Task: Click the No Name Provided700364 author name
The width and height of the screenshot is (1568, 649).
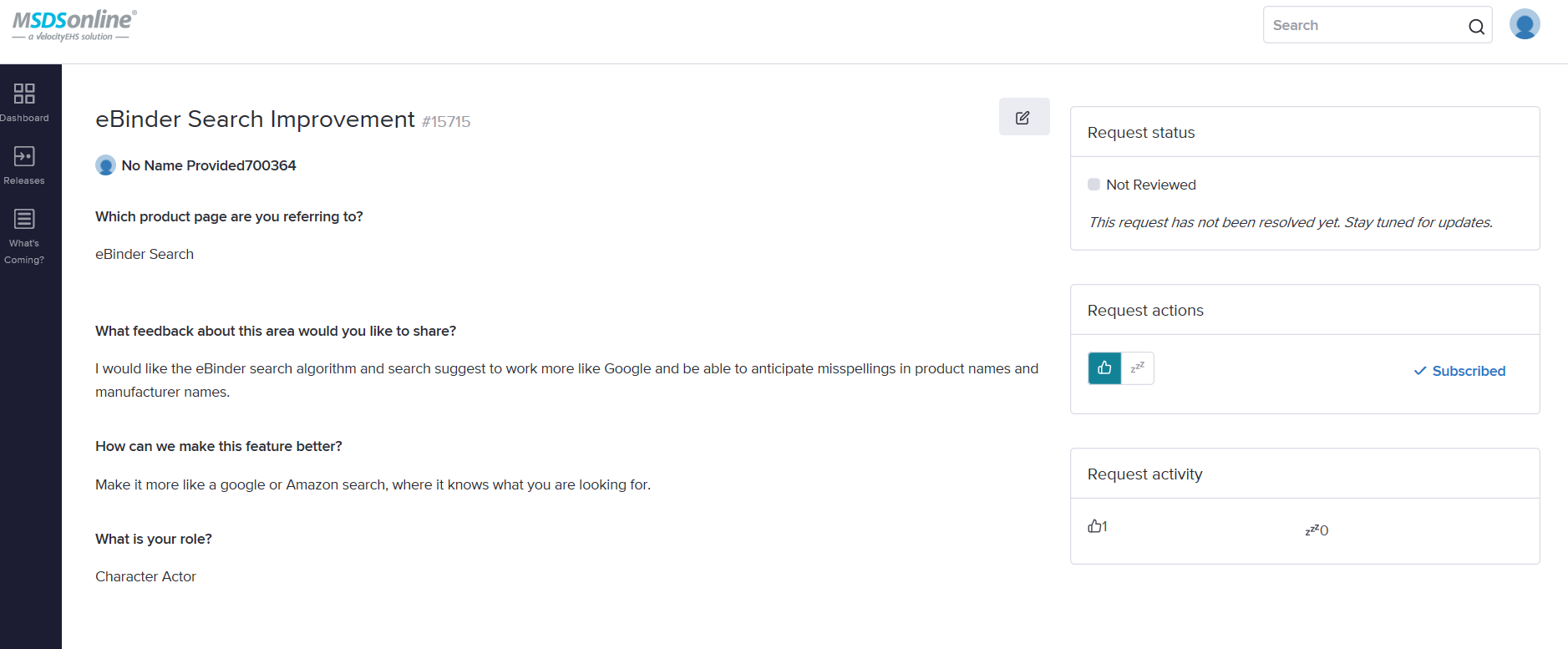Action: (209, 165)
